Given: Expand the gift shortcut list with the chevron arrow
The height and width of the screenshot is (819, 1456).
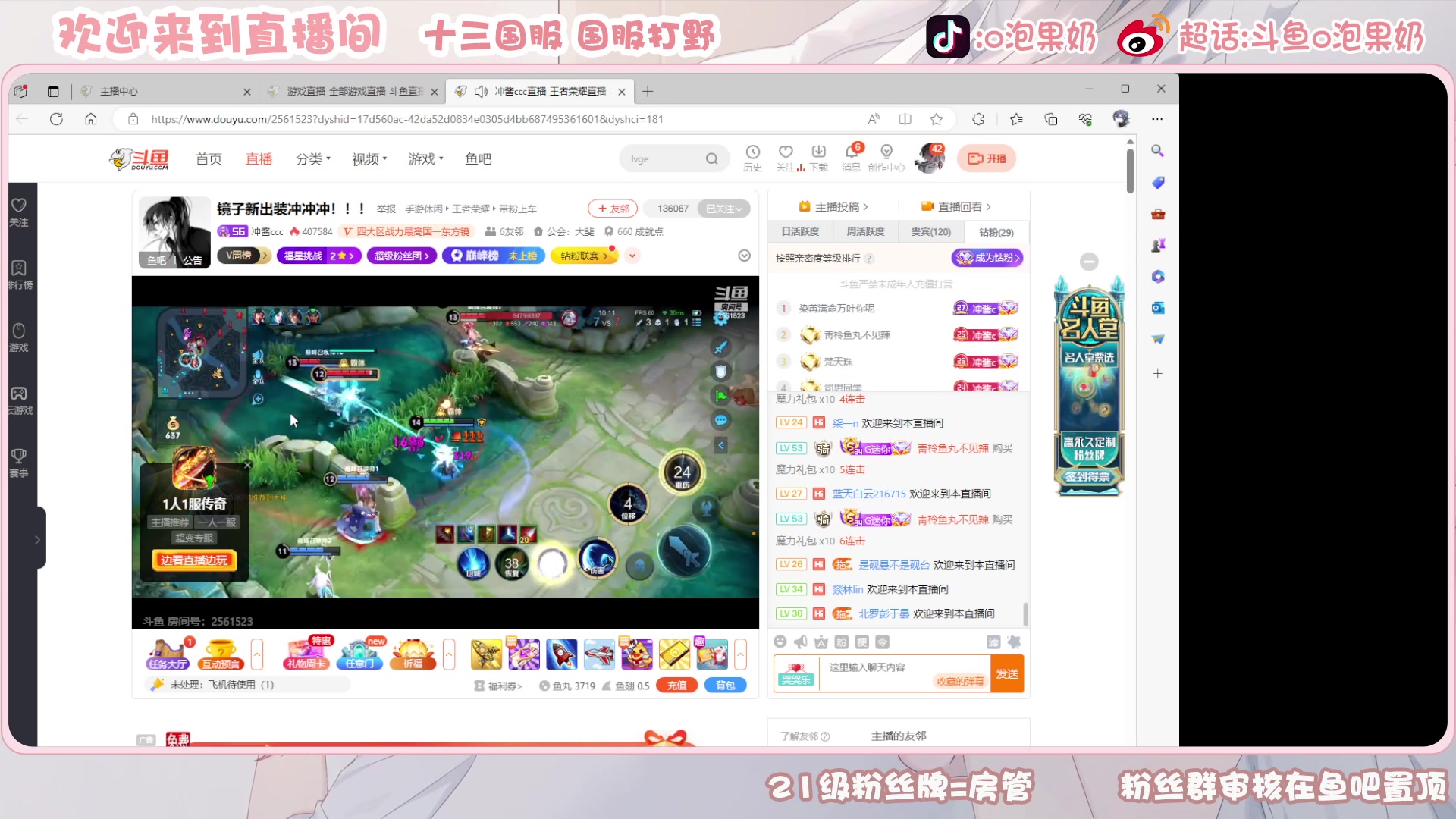Looking at the screenshot, I should [741, 654].
